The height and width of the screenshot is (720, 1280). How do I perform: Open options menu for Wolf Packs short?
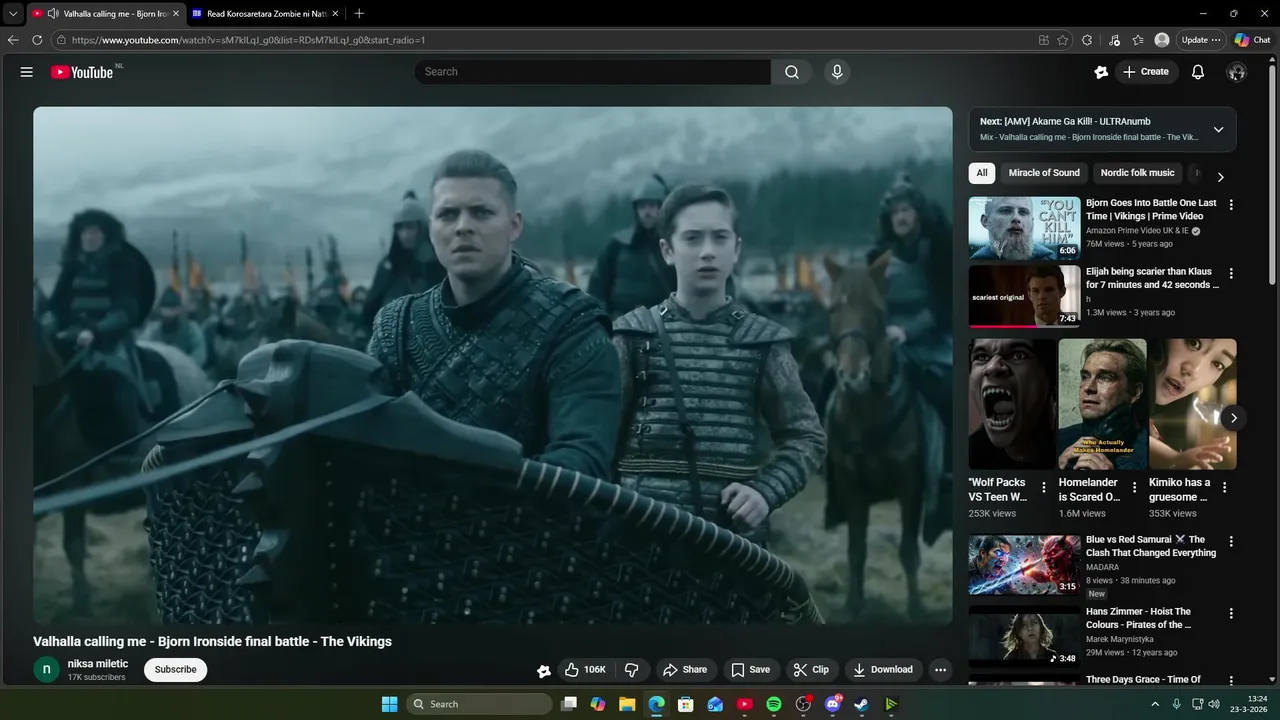click(x=1044, y=488)
